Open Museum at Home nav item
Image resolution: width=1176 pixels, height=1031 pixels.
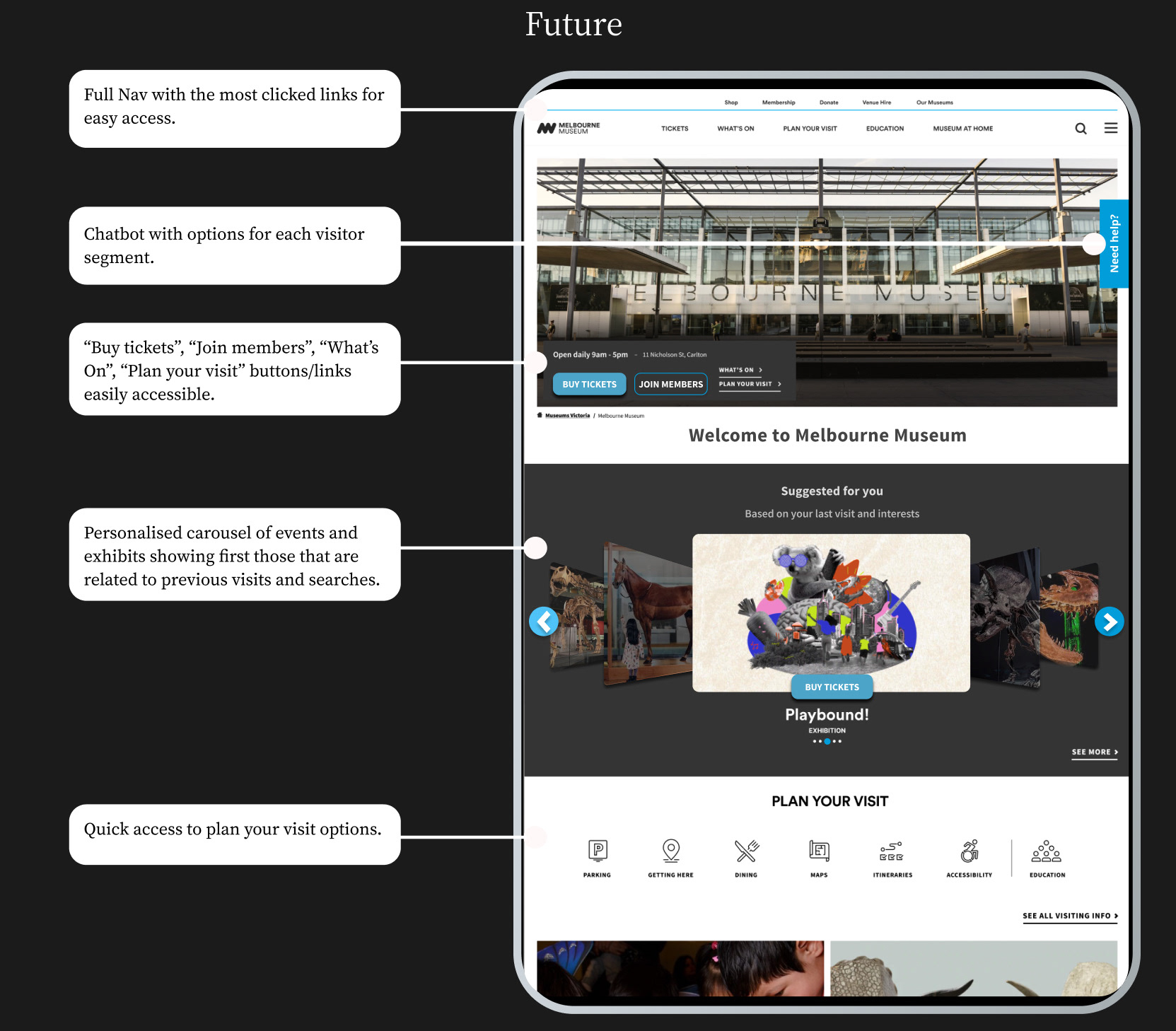962,129
